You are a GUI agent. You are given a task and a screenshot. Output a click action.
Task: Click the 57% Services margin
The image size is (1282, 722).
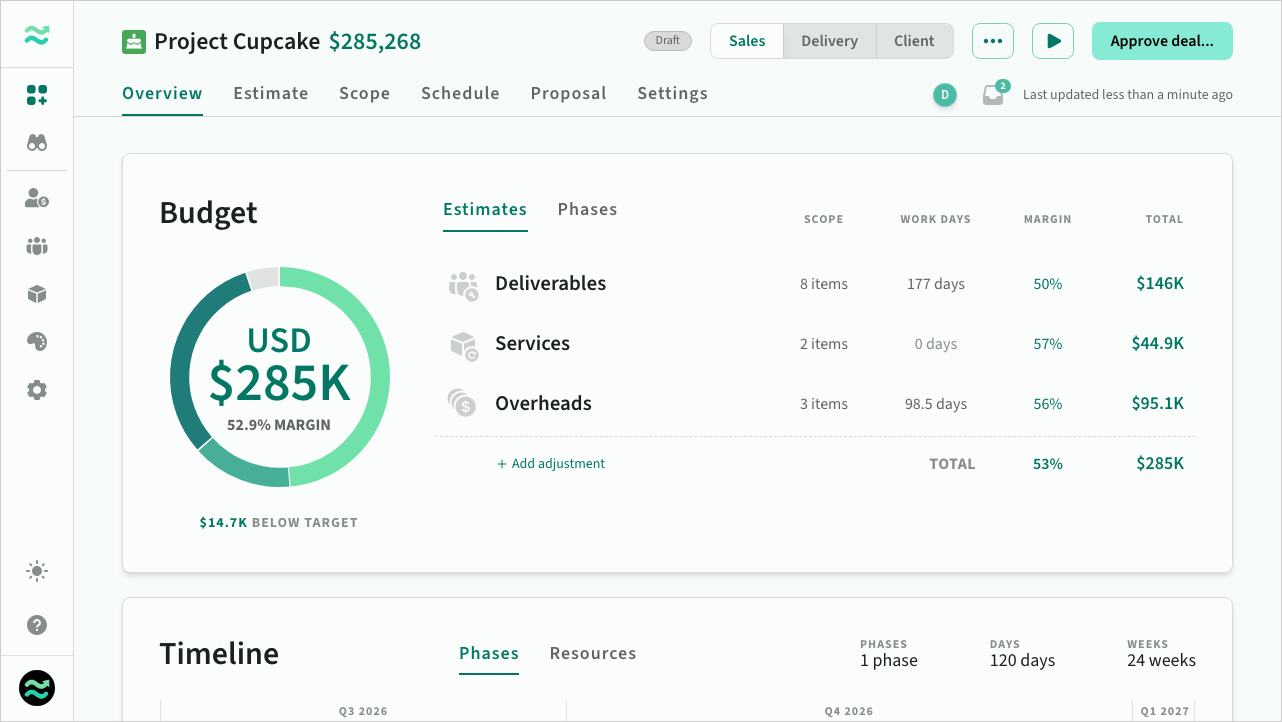[x=1048, y=344]
